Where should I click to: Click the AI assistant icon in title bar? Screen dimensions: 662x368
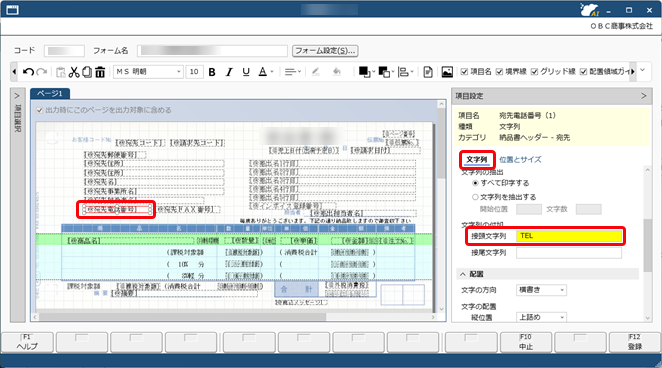(x=589, y=10)
